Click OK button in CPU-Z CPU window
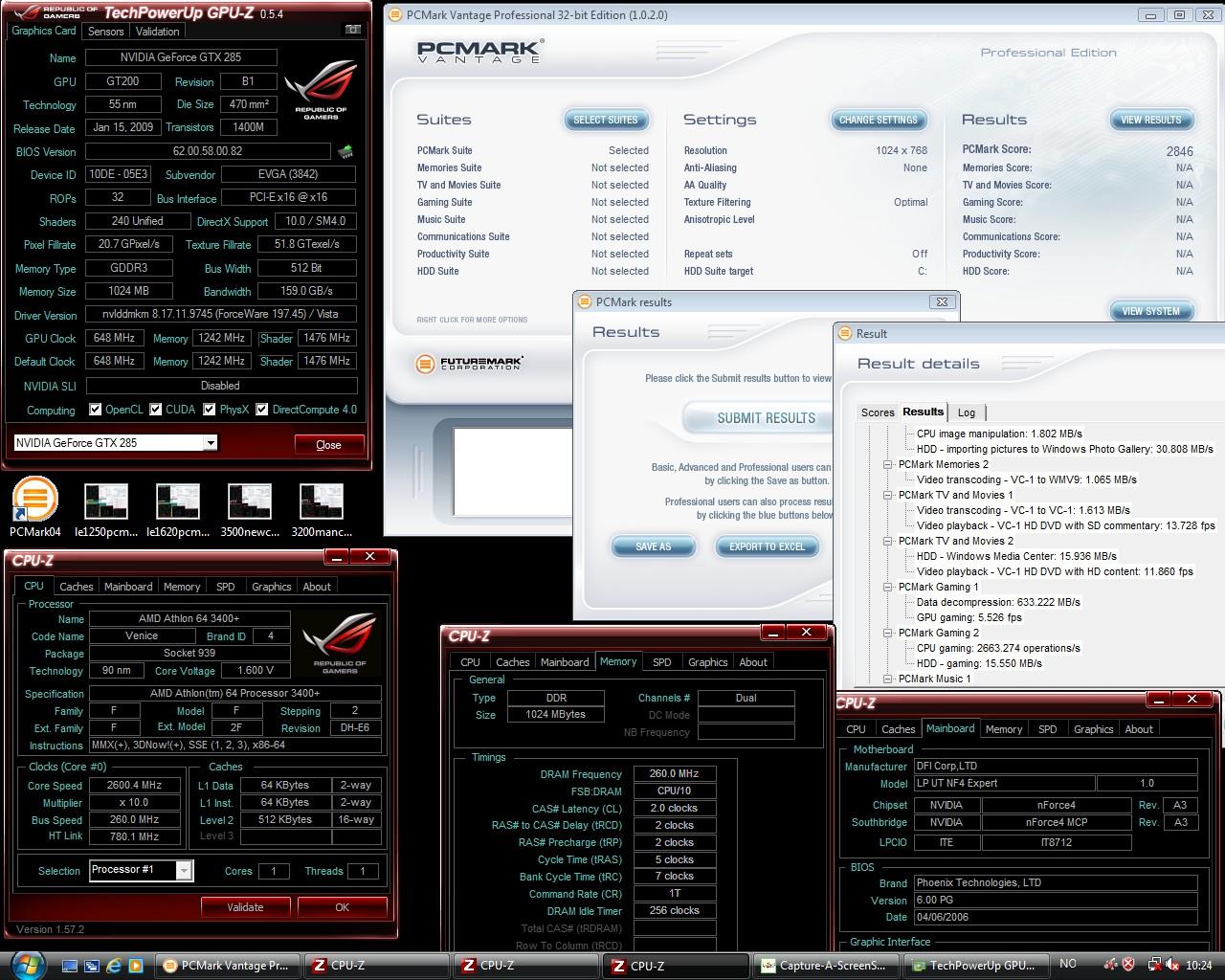The image size is (1225, 980). tap(342, 907)
